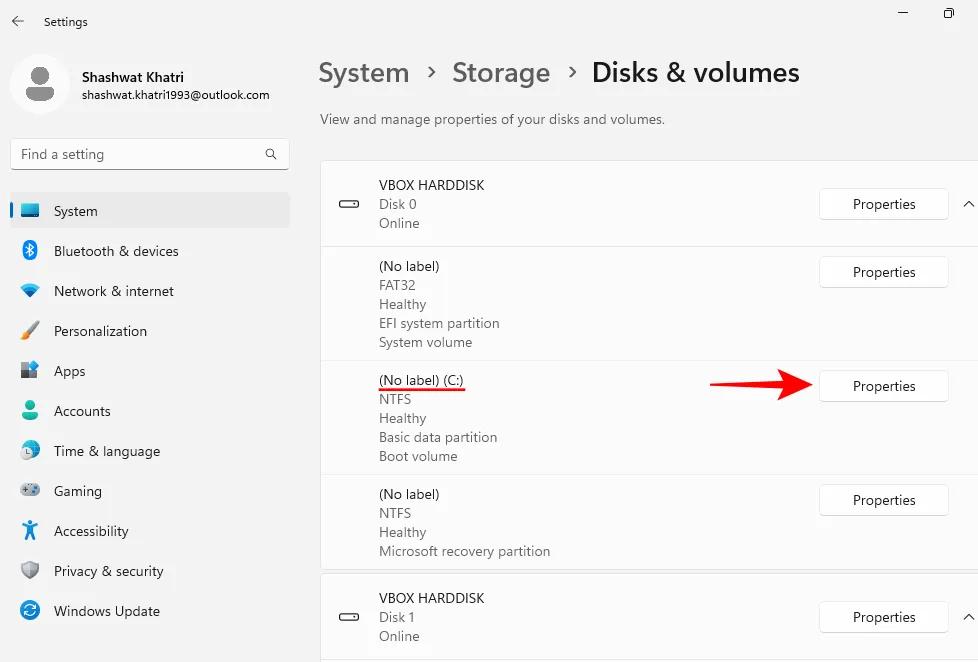Click the "Boot volume" text
Image resolution: width=978 pixels, height=662 pixels.
point(418,456)
